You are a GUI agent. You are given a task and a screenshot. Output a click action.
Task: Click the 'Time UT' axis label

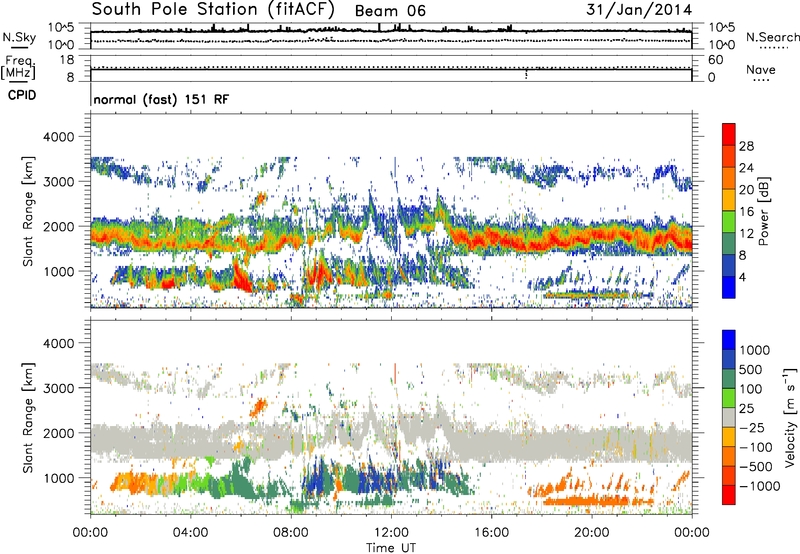[x=391, y=548]
